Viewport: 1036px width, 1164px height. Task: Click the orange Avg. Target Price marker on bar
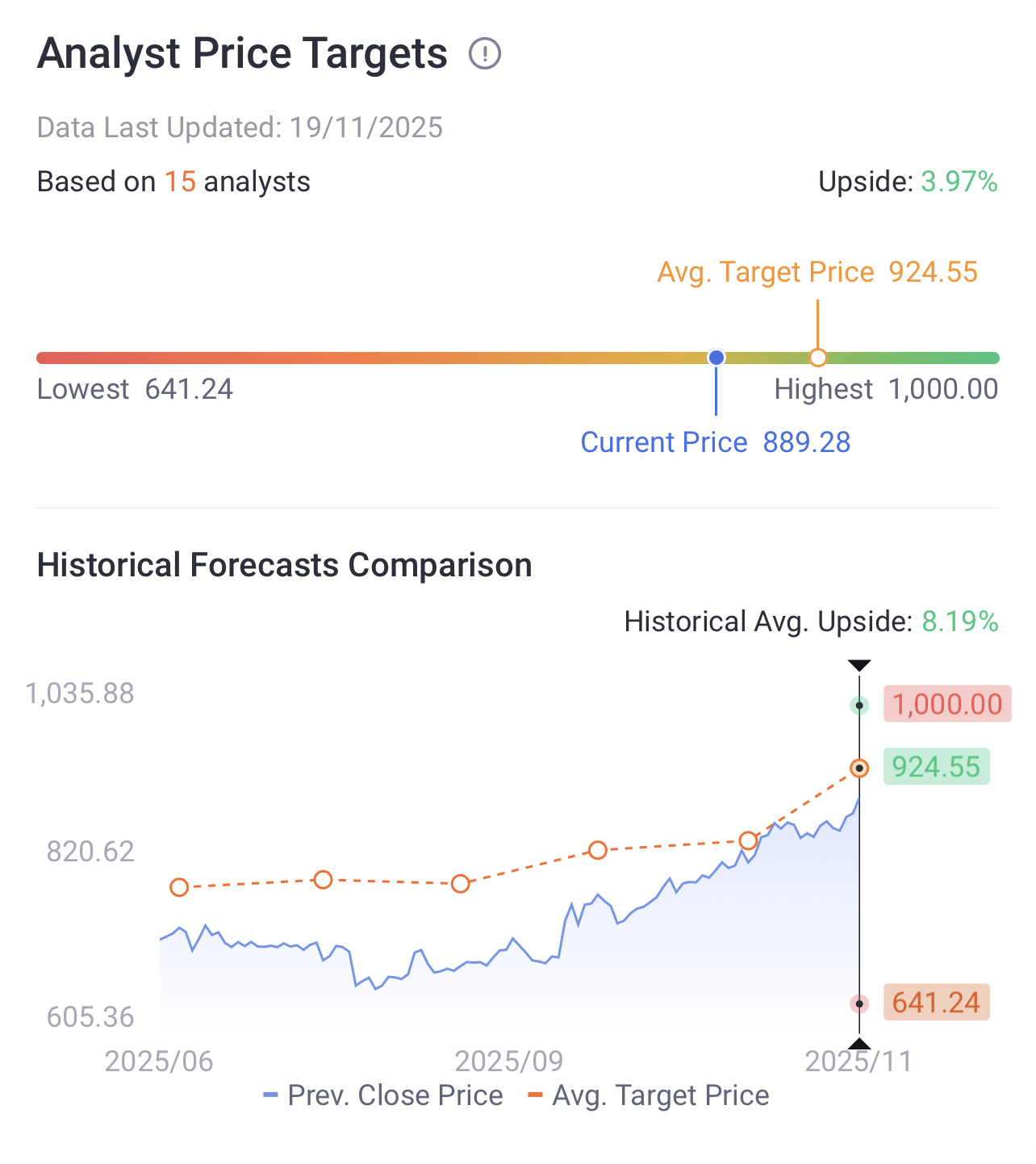pyautogui.click(x=817, y=358)
